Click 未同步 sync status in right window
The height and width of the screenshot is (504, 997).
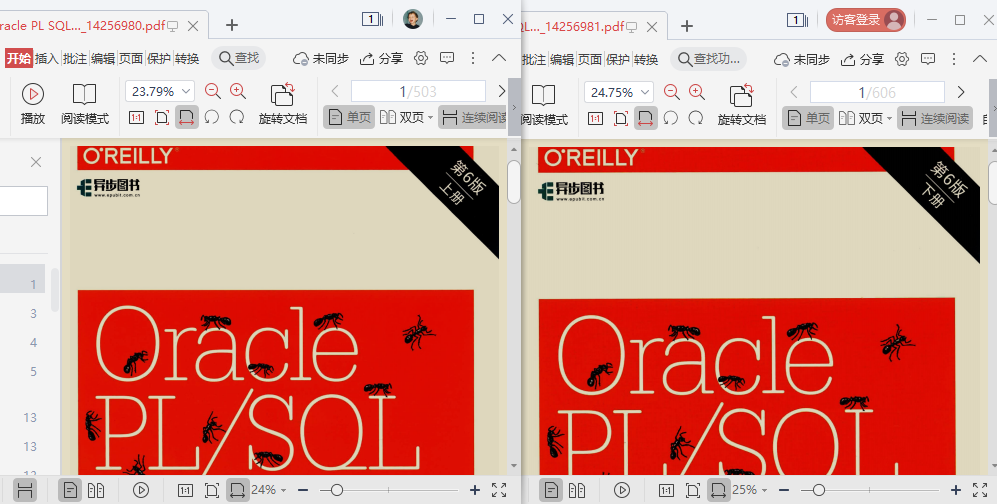pyautogui.click(x=802, y=59)
